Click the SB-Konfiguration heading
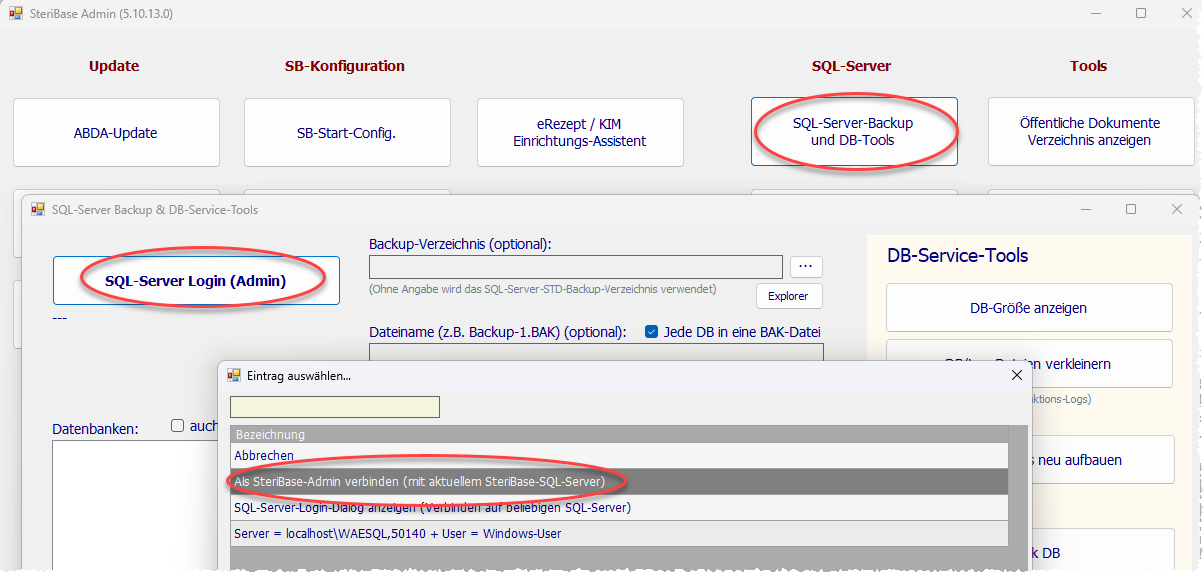 click(345, 66)
